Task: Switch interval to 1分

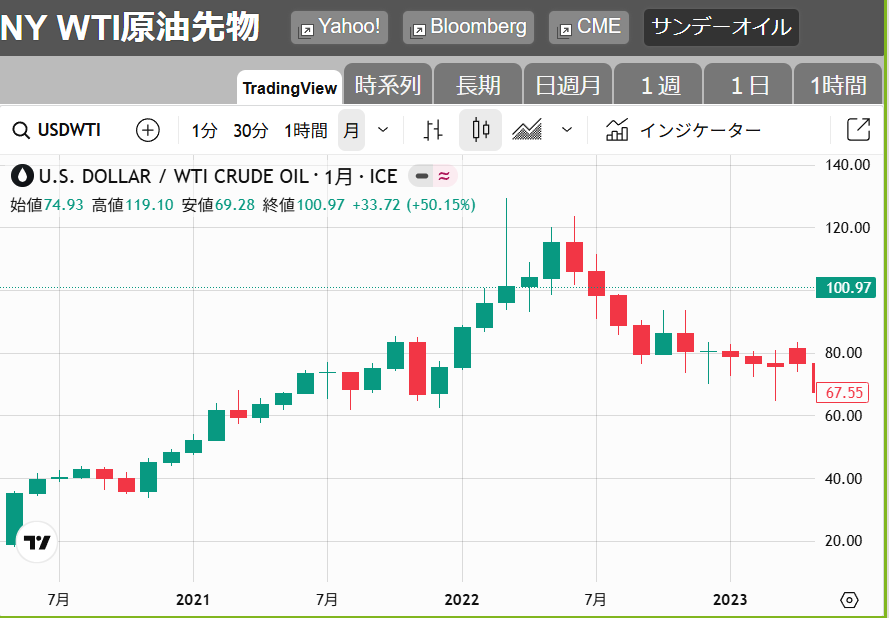Action: (x=204, y=130)
